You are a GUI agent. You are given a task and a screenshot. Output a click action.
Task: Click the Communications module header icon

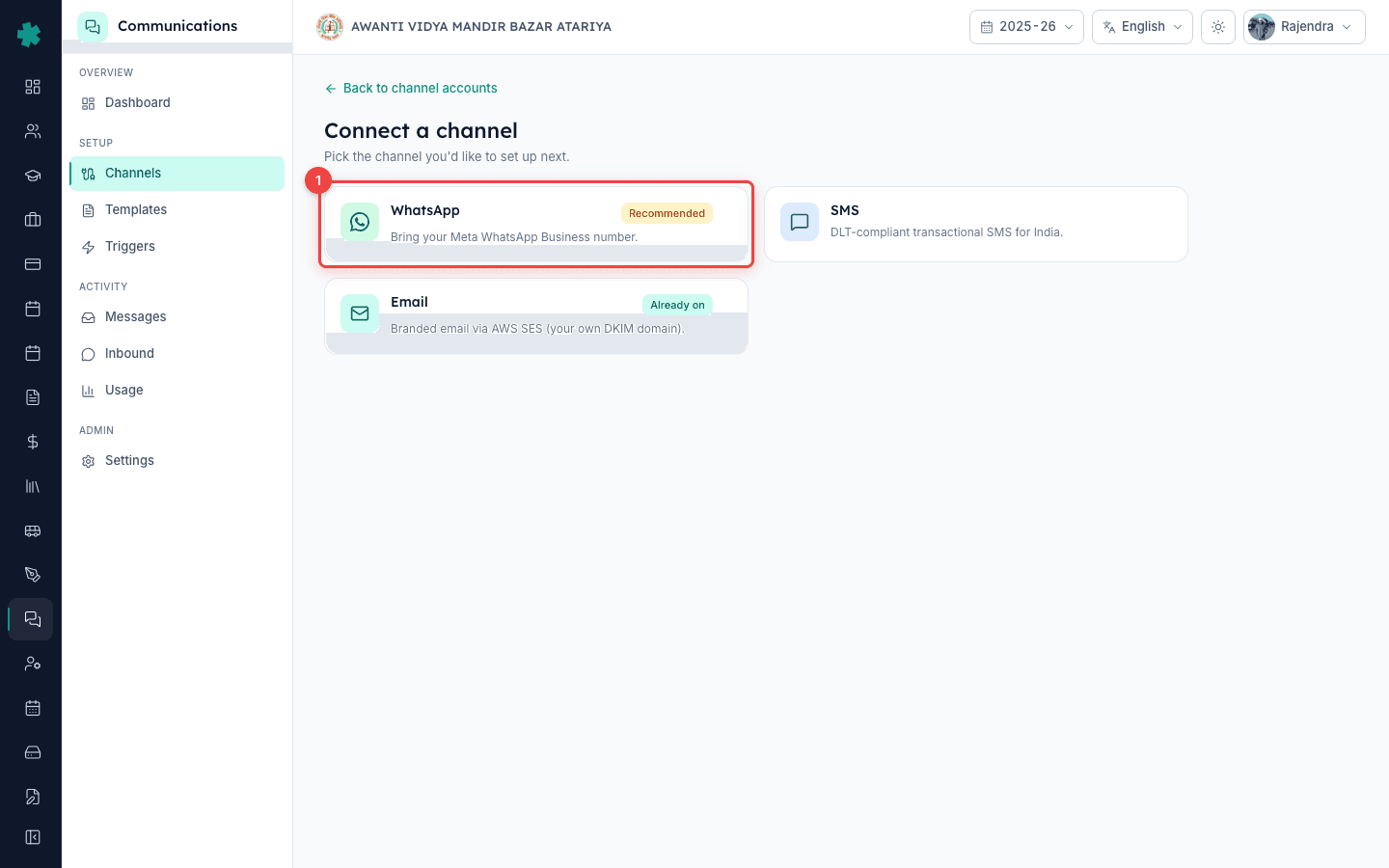tap(93, 27)
